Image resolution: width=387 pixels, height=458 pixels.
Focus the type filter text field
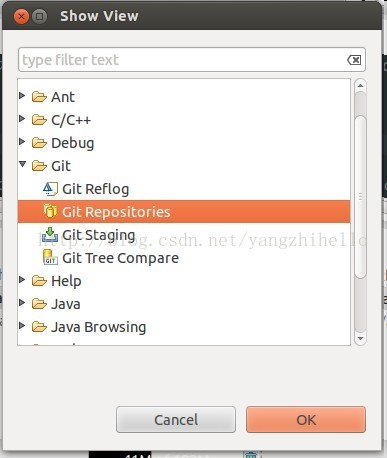192,60
